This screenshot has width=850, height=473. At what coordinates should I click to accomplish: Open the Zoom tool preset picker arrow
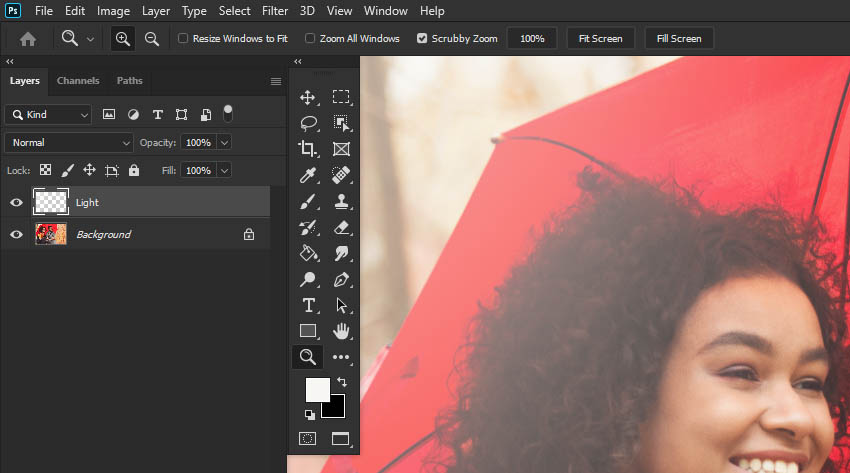point(91,39)
